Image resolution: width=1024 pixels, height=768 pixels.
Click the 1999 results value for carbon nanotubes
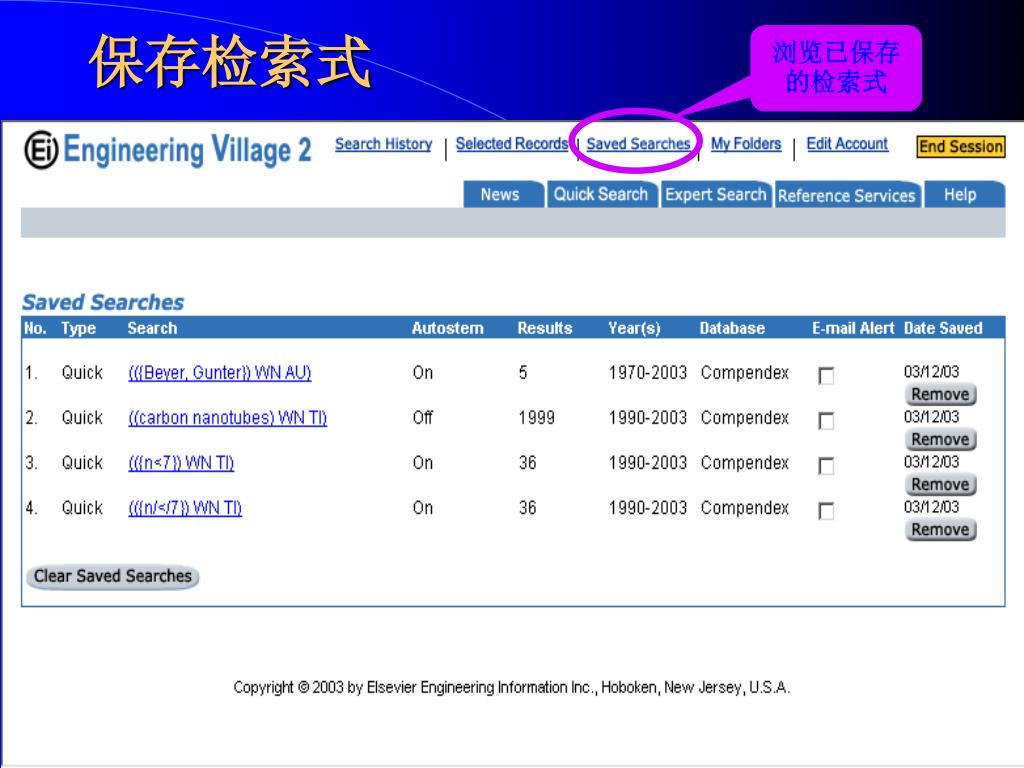tap(537, 418)
